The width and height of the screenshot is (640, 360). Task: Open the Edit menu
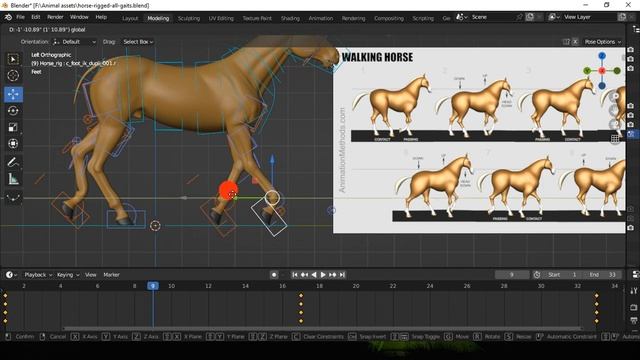36,17
